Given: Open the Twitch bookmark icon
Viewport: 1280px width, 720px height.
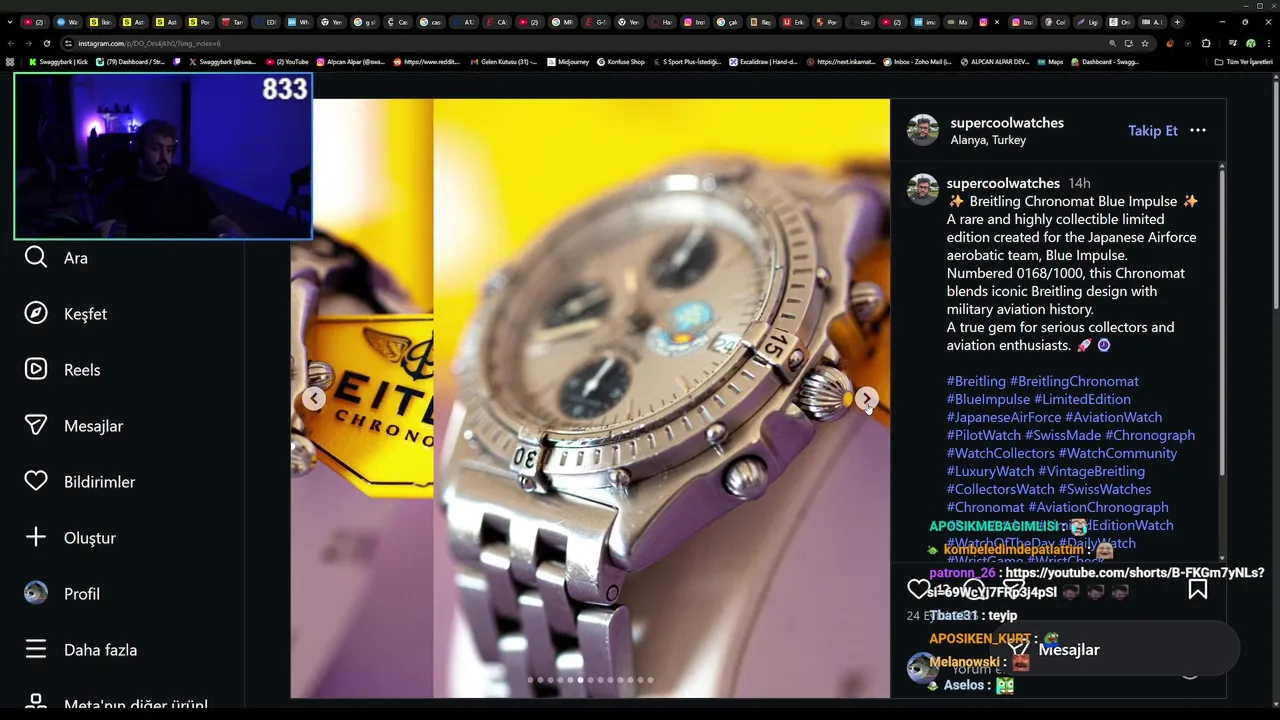Looking at the screenshot, I should pyautogui.click(x=177, y=62).
